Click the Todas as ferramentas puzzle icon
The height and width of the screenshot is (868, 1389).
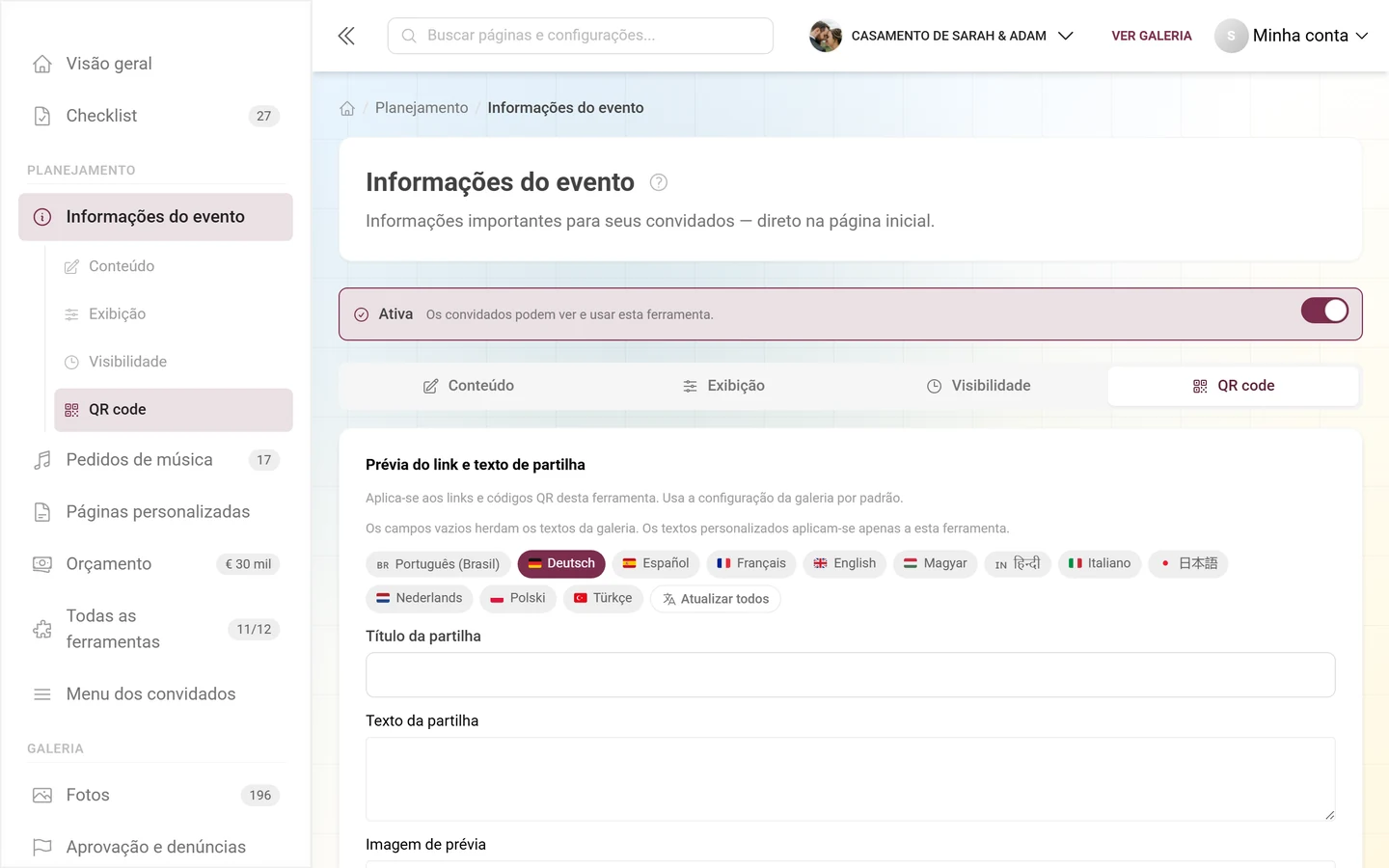point(42,629)
